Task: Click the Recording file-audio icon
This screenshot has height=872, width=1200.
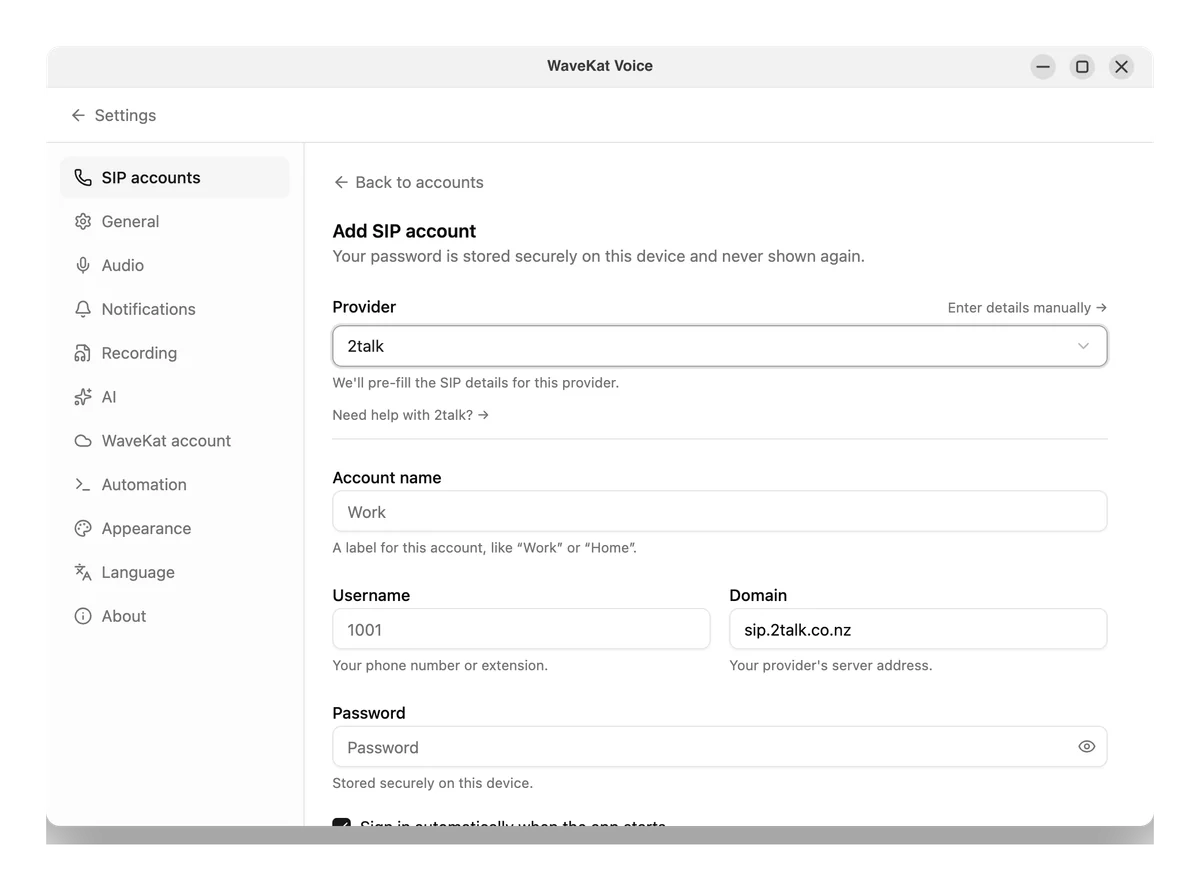Action: coord(83,354)
